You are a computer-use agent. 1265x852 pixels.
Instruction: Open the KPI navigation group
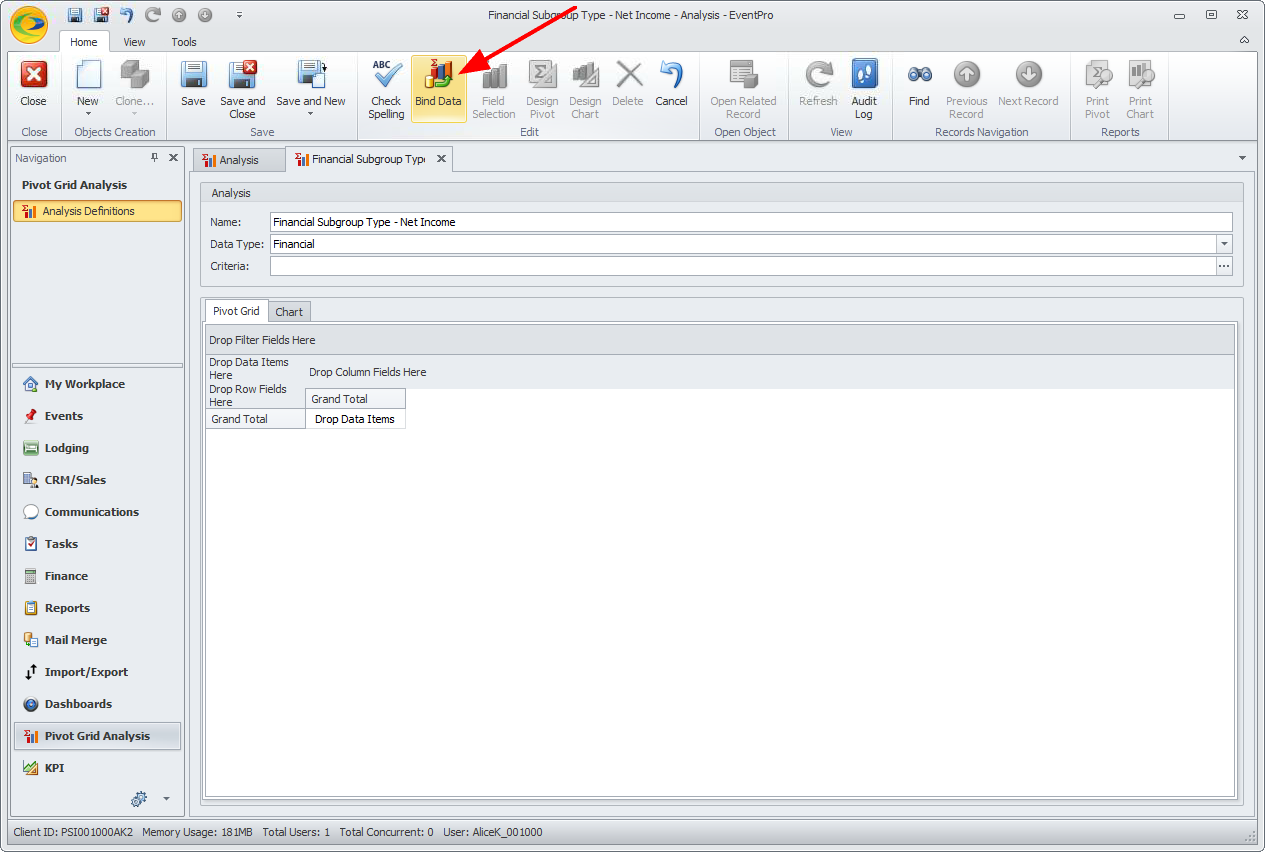coord(98,768)
